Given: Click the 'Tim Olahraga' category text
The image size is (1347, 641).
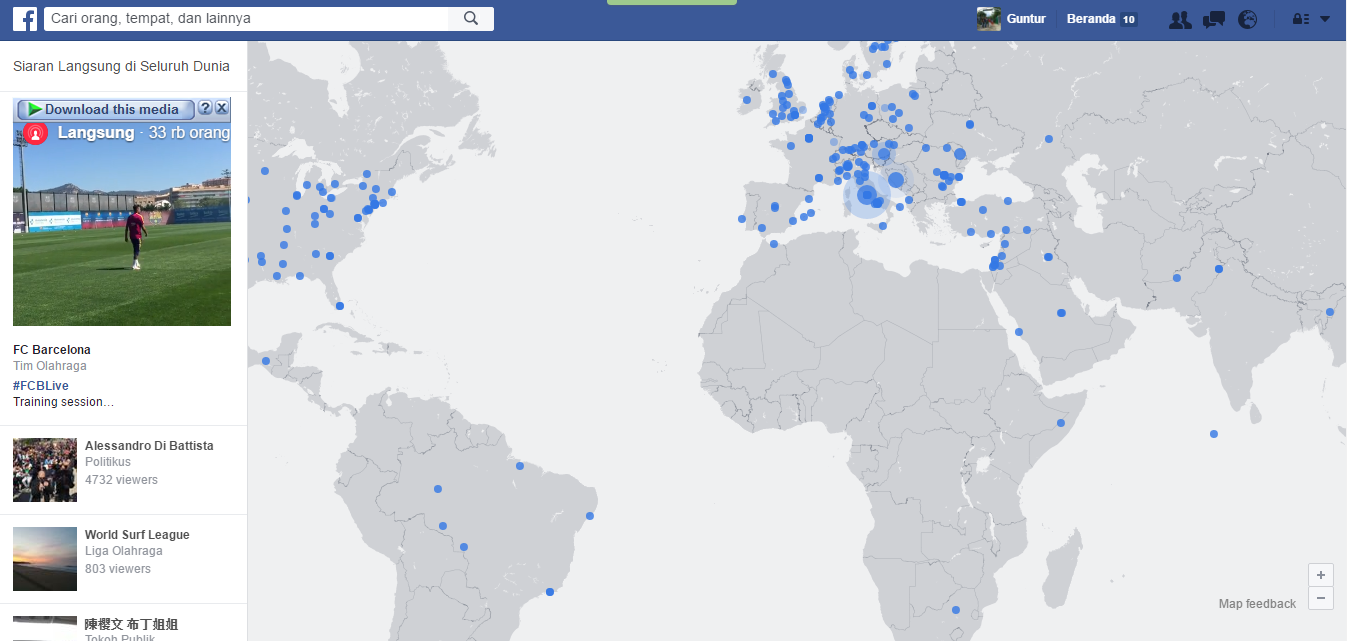Looking at the screenshot, I should [x=50, y=366].
